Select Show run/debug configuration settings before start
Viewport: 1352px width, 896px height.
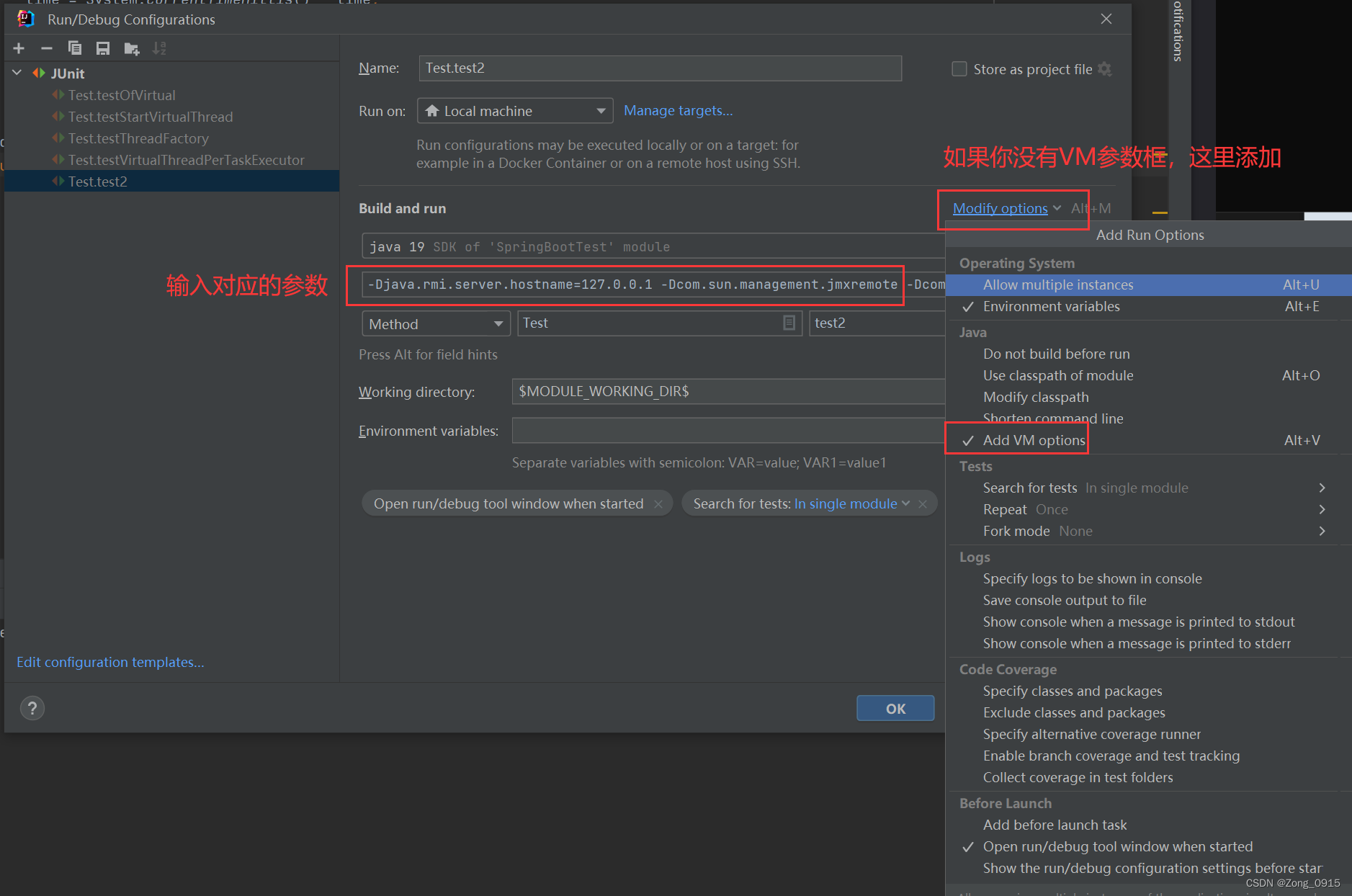1148,868
